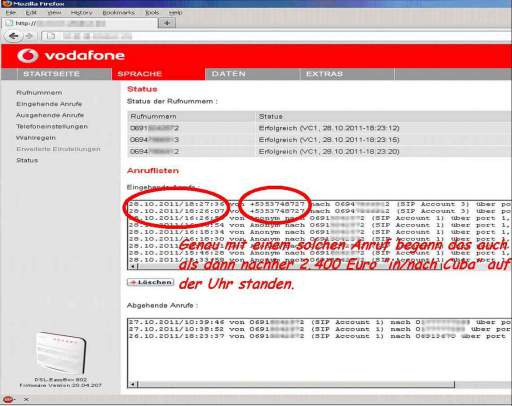The width and height of the screenshot is (512, 406).
Task: Click the Firefox icon in title bar
Action: tap(7, 4)
